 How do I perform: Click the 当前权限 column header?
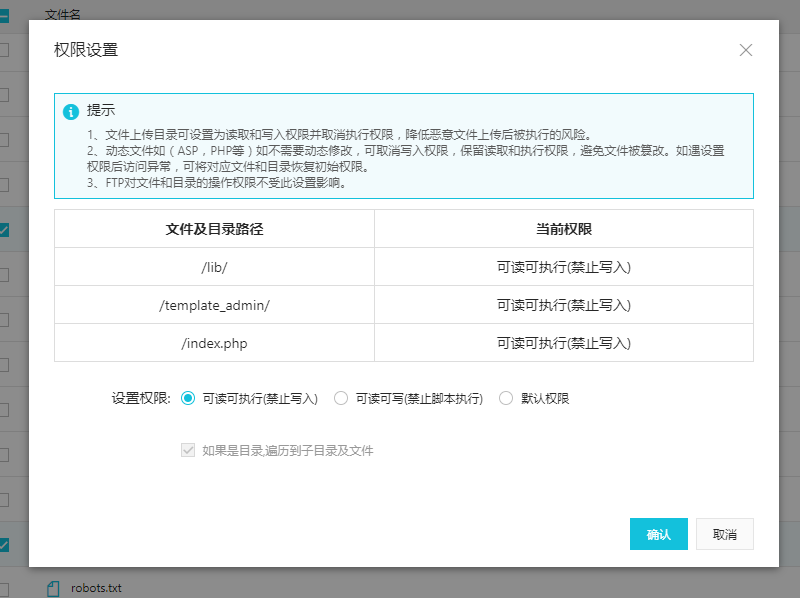pyautogui.click(x=563, y=228)
